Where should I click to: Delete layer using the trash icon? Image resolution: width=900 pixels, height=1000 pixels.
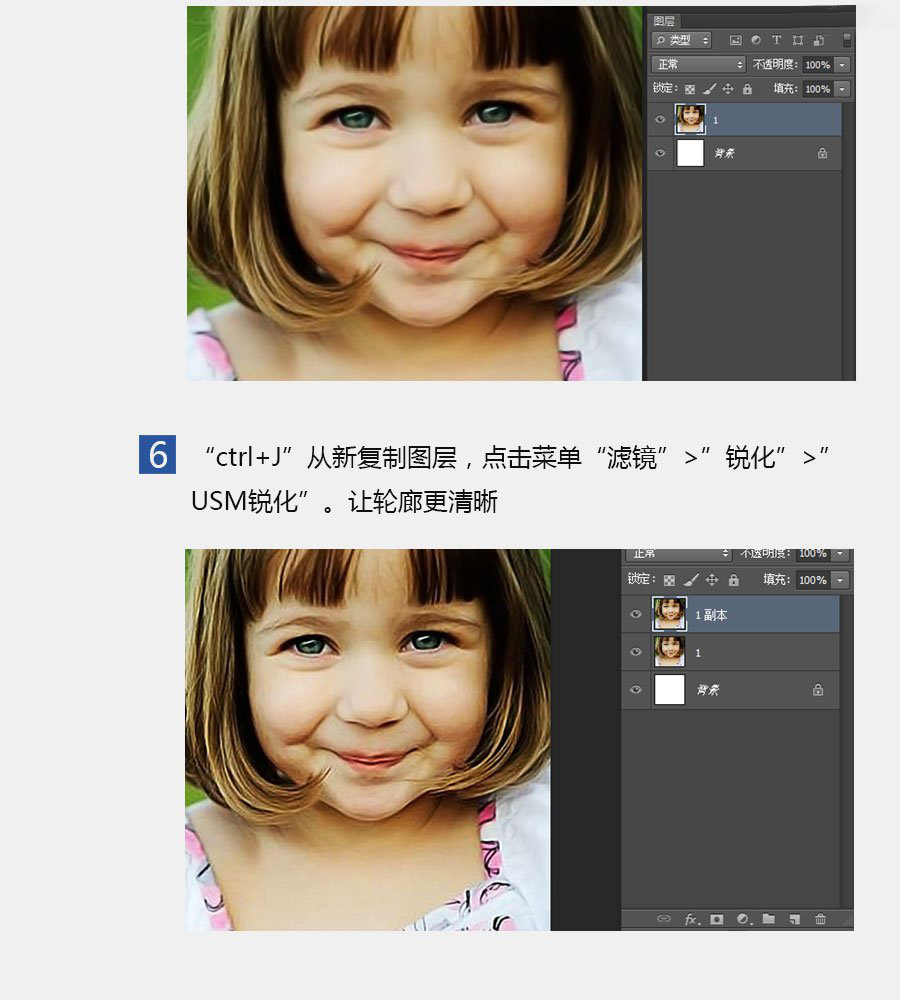click(820, 919)
